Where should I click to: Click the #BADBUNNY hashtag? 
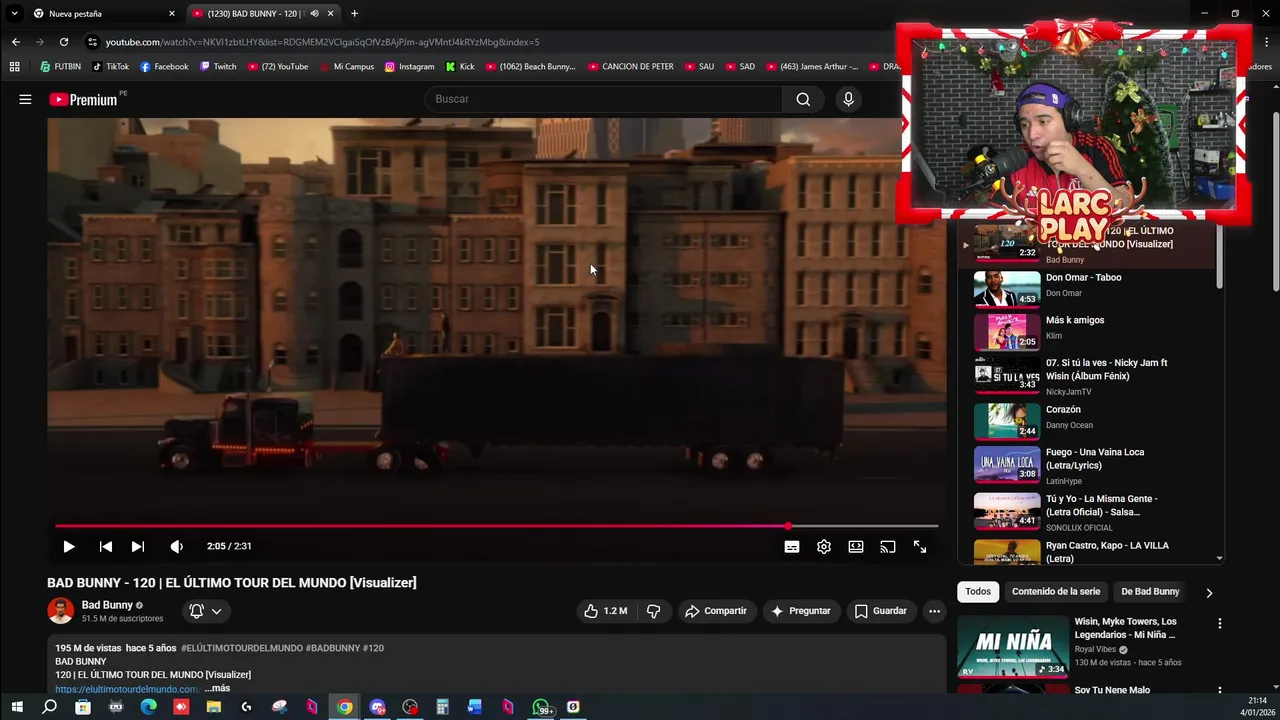[331, 648]
